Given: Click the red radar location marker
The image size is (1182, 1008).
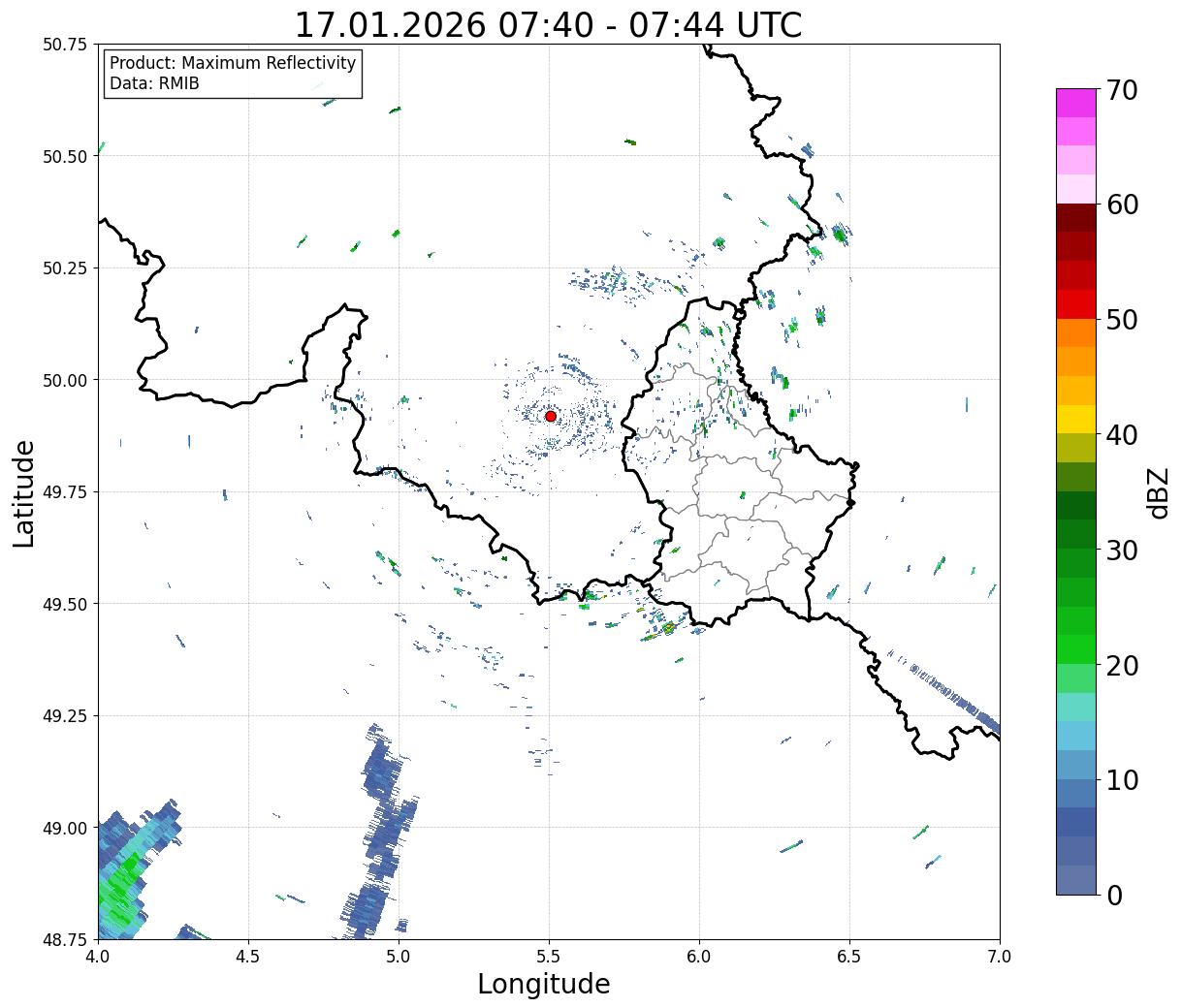Looking at the screenshot, I should pos(550,416).
